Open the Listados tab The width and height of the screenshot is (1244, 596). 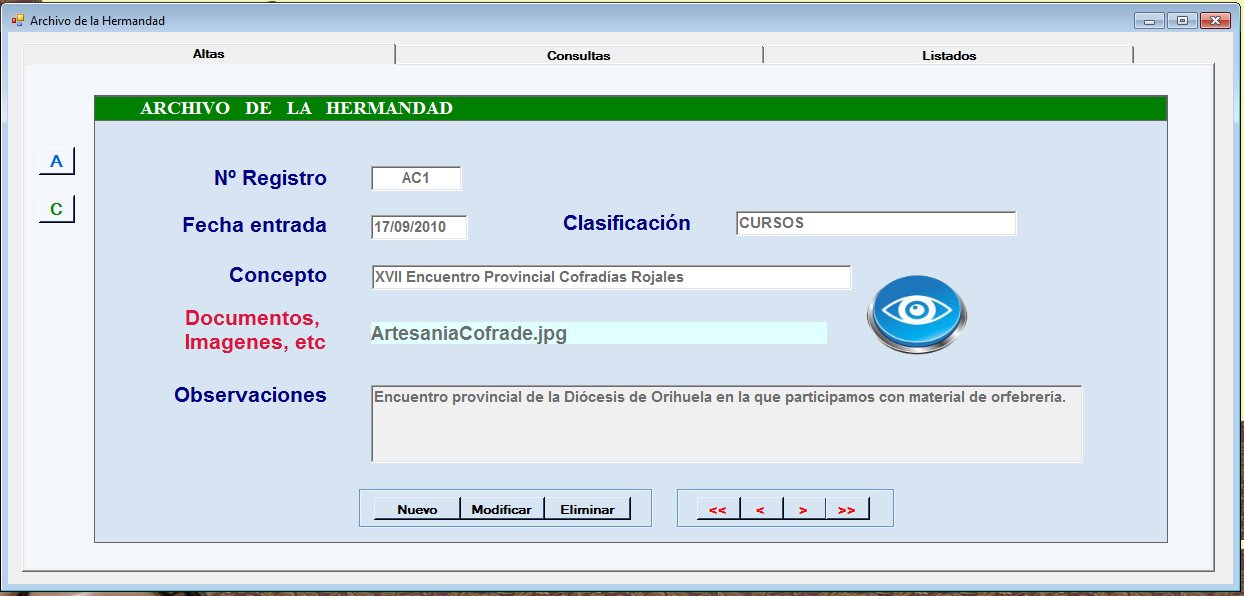tap(948, 55)
